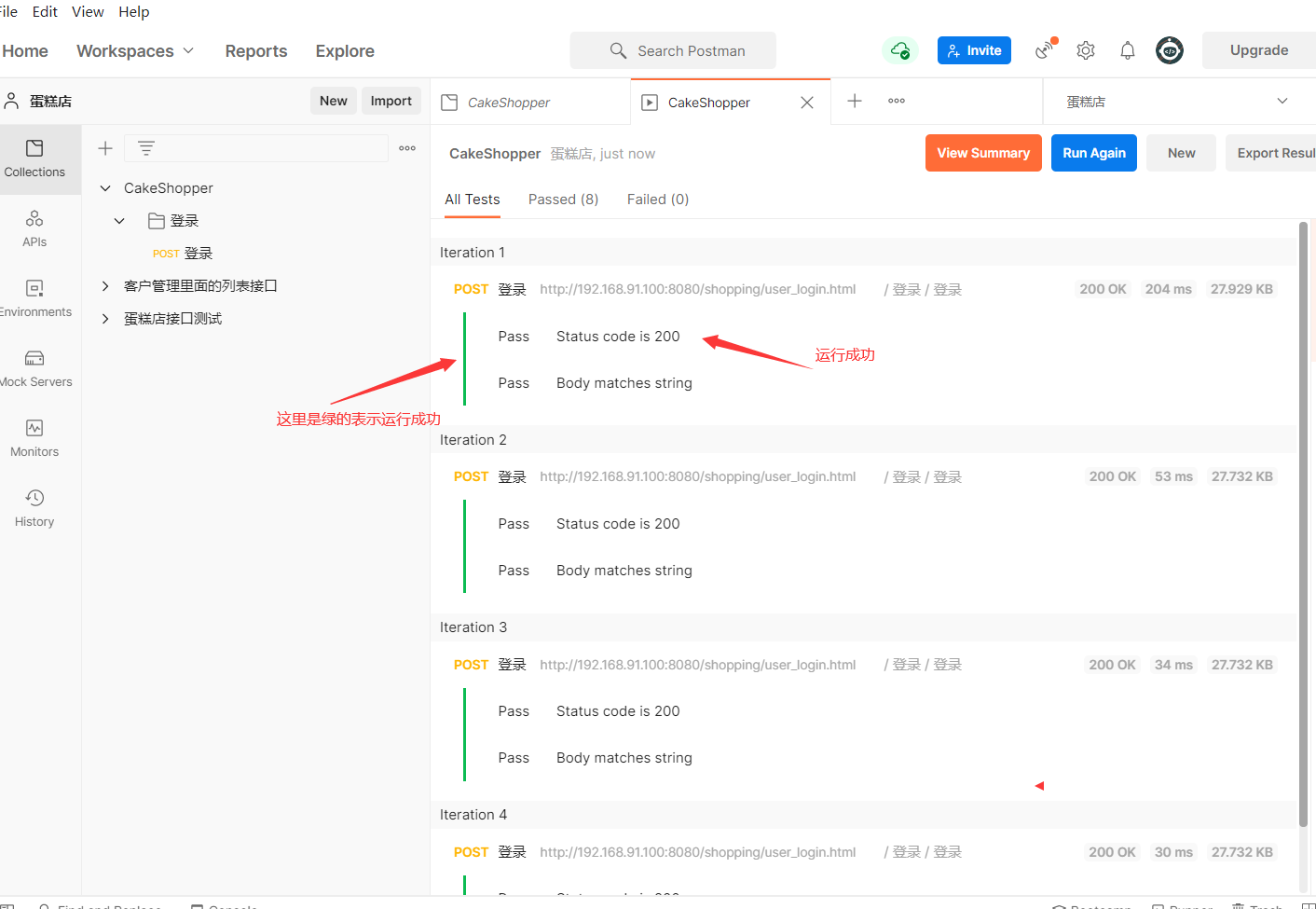Viewport: 1316px width, 909px height.
Task: Switch to the Failed (0) tab
Action: [x=658, y=200]
